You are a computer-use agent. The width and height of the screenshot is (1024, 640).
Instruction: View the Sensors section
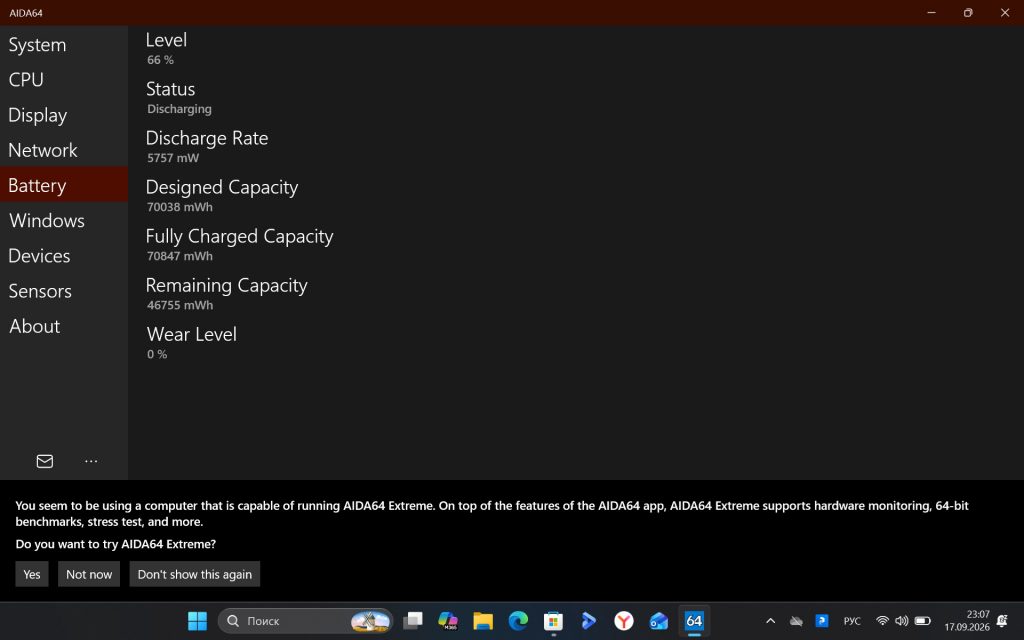click(63, 291)
